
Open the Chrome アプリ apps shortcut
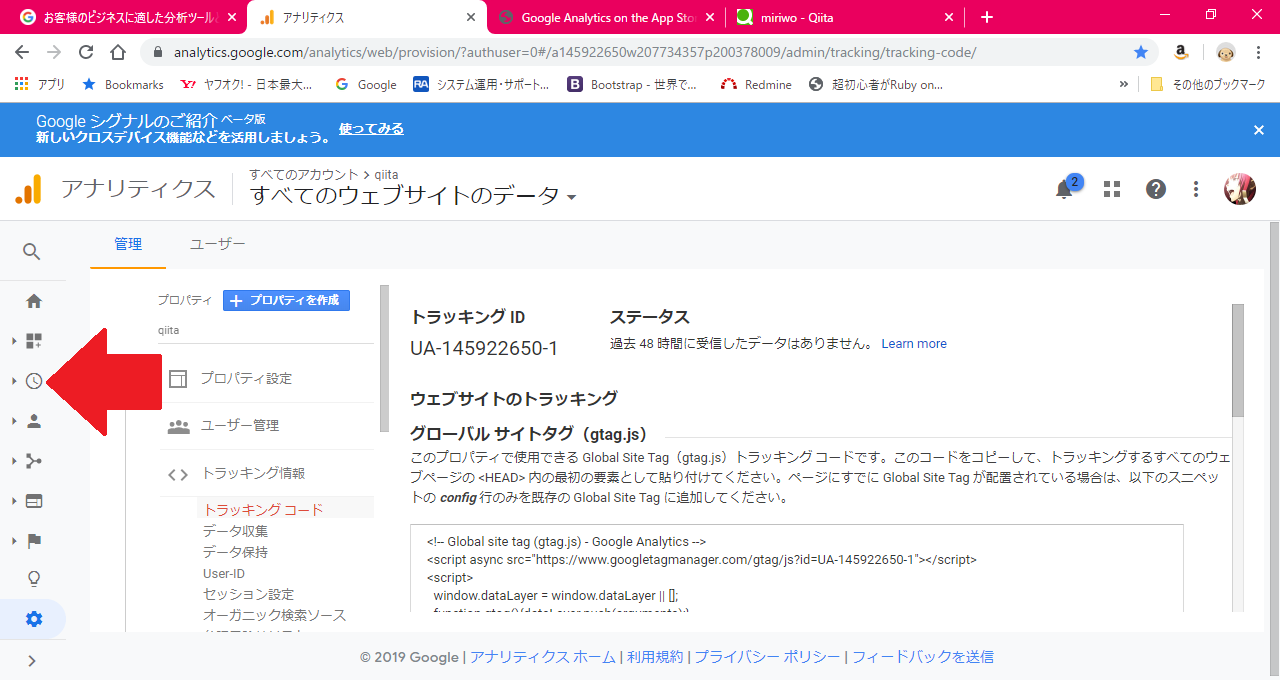pos(40,85)
